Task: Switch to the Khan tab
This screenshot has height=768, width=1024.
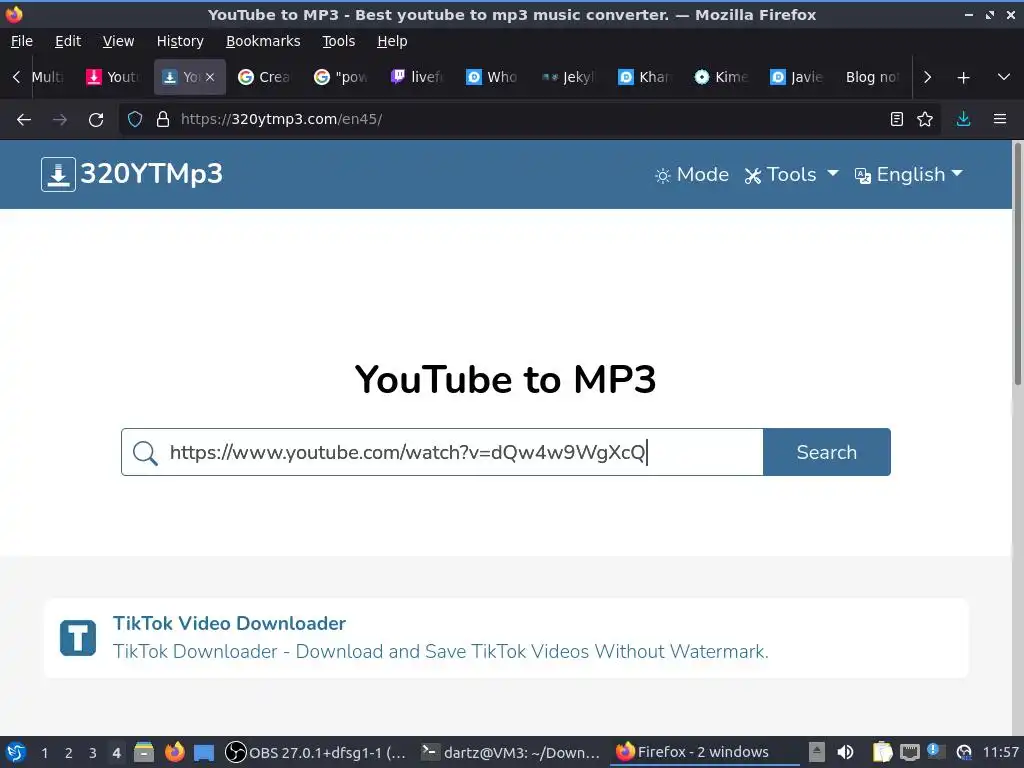Action: [645, 77]
